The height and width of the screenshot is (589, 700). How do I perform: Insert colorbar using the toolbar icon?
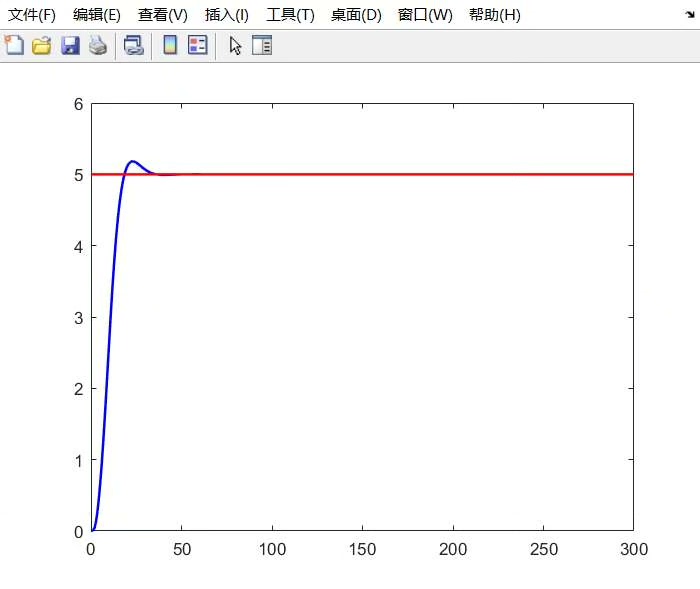[170, 45]
